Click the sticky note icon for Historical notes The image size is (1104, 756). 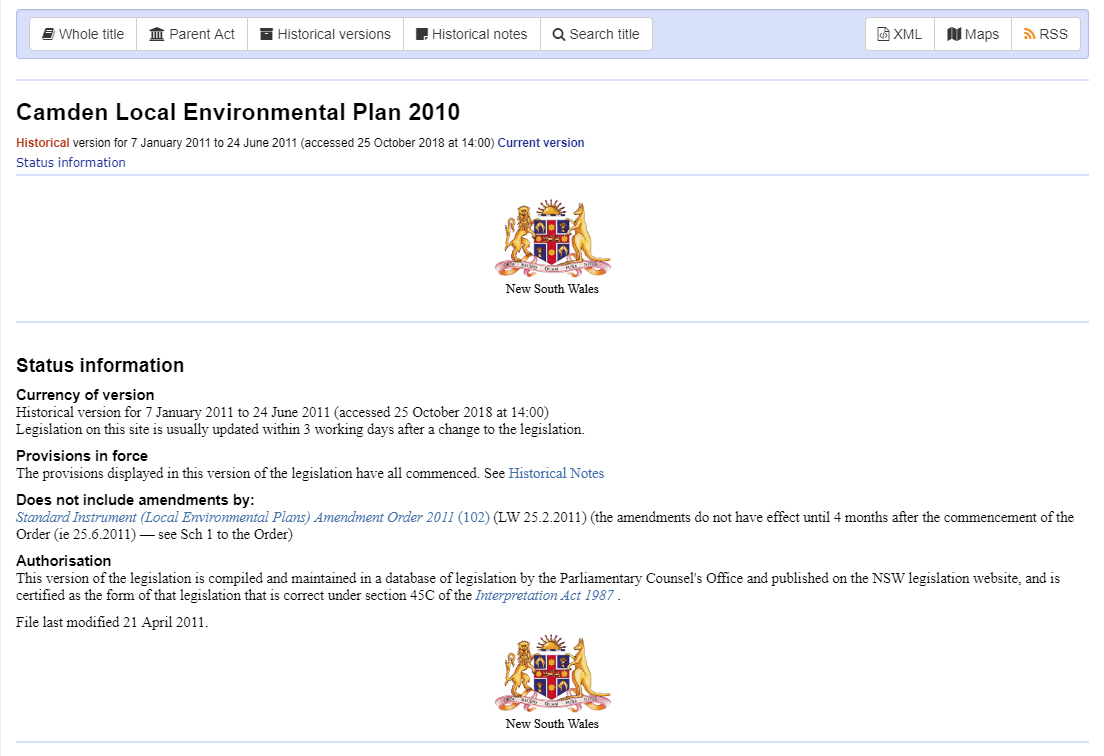422,34
